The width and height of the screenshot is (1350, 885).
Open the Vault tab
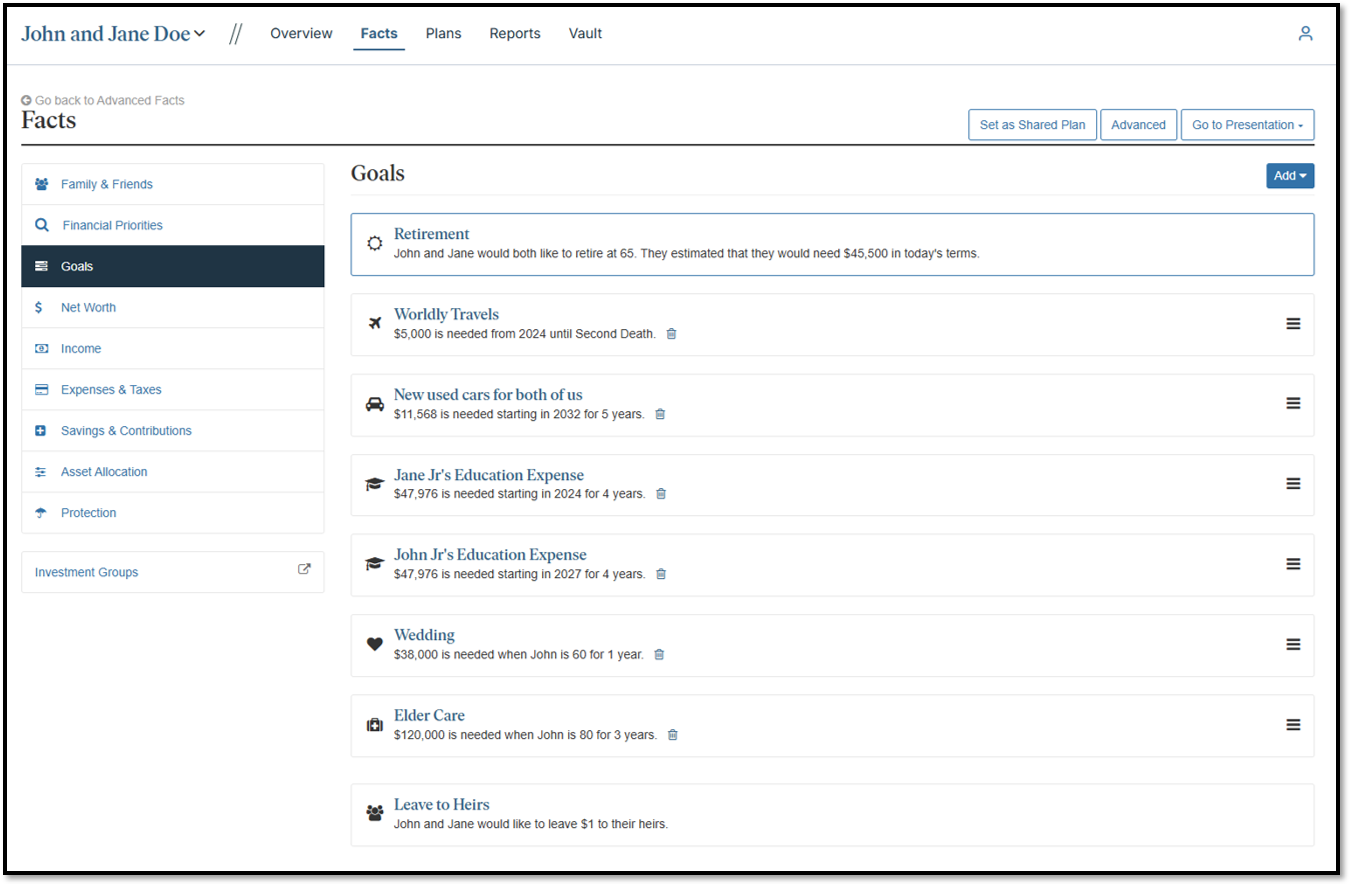(x=585, y=34)
